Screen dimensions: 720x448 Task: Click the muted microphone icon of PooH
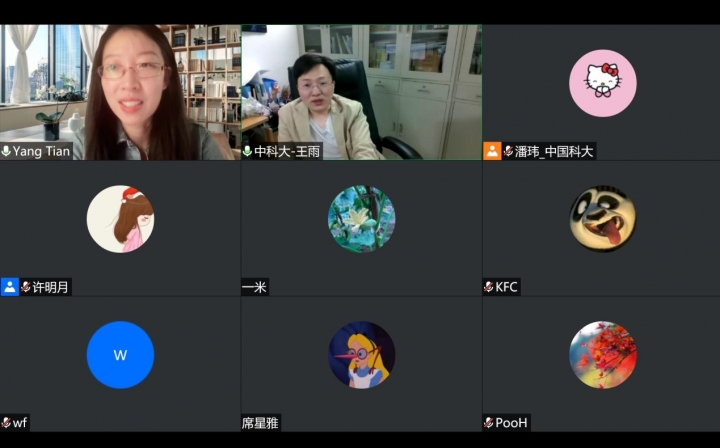[489, 422]
